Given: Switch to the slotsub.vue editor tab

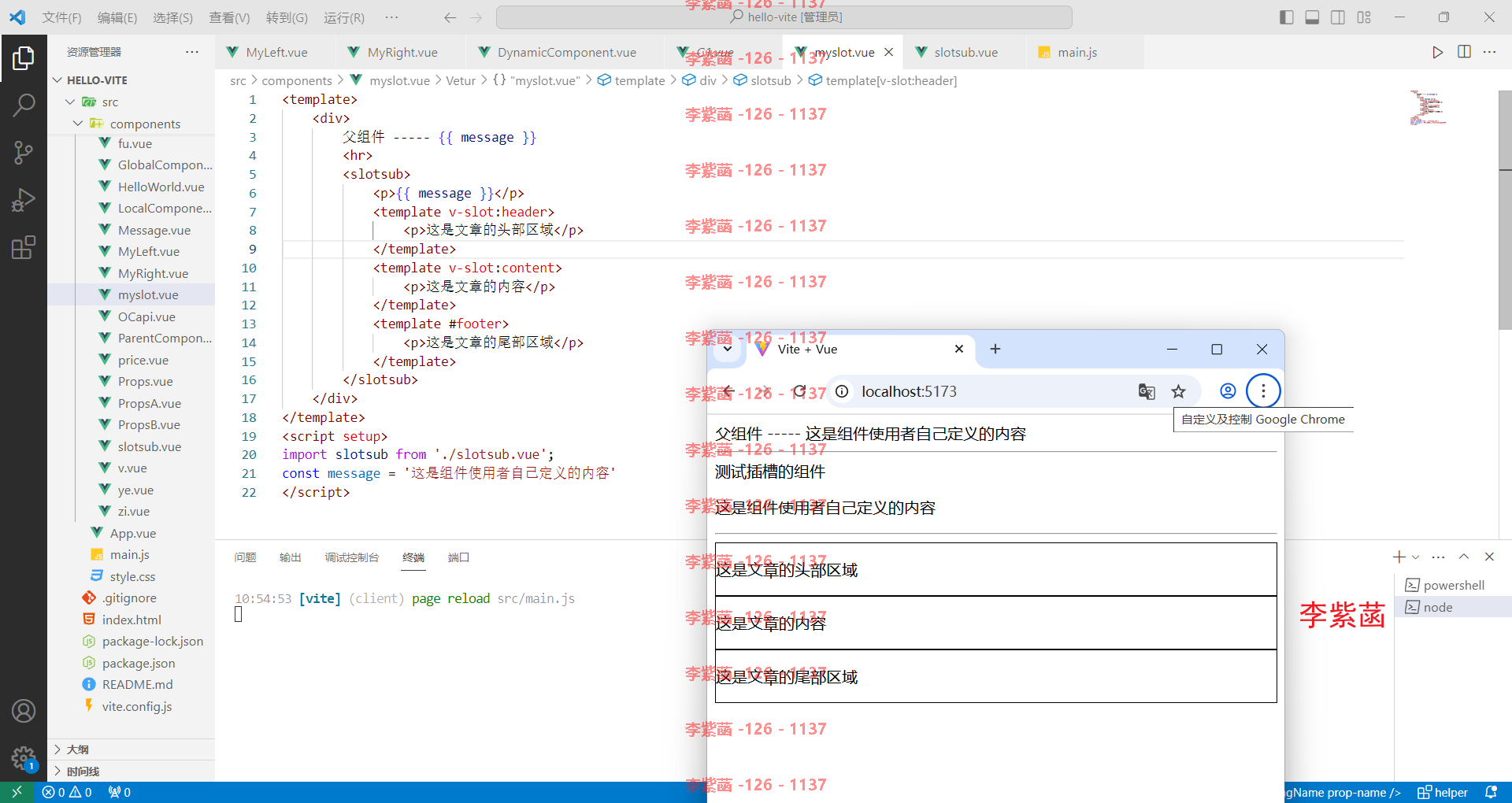Looking at the screenshot, I should pos(965,52).
